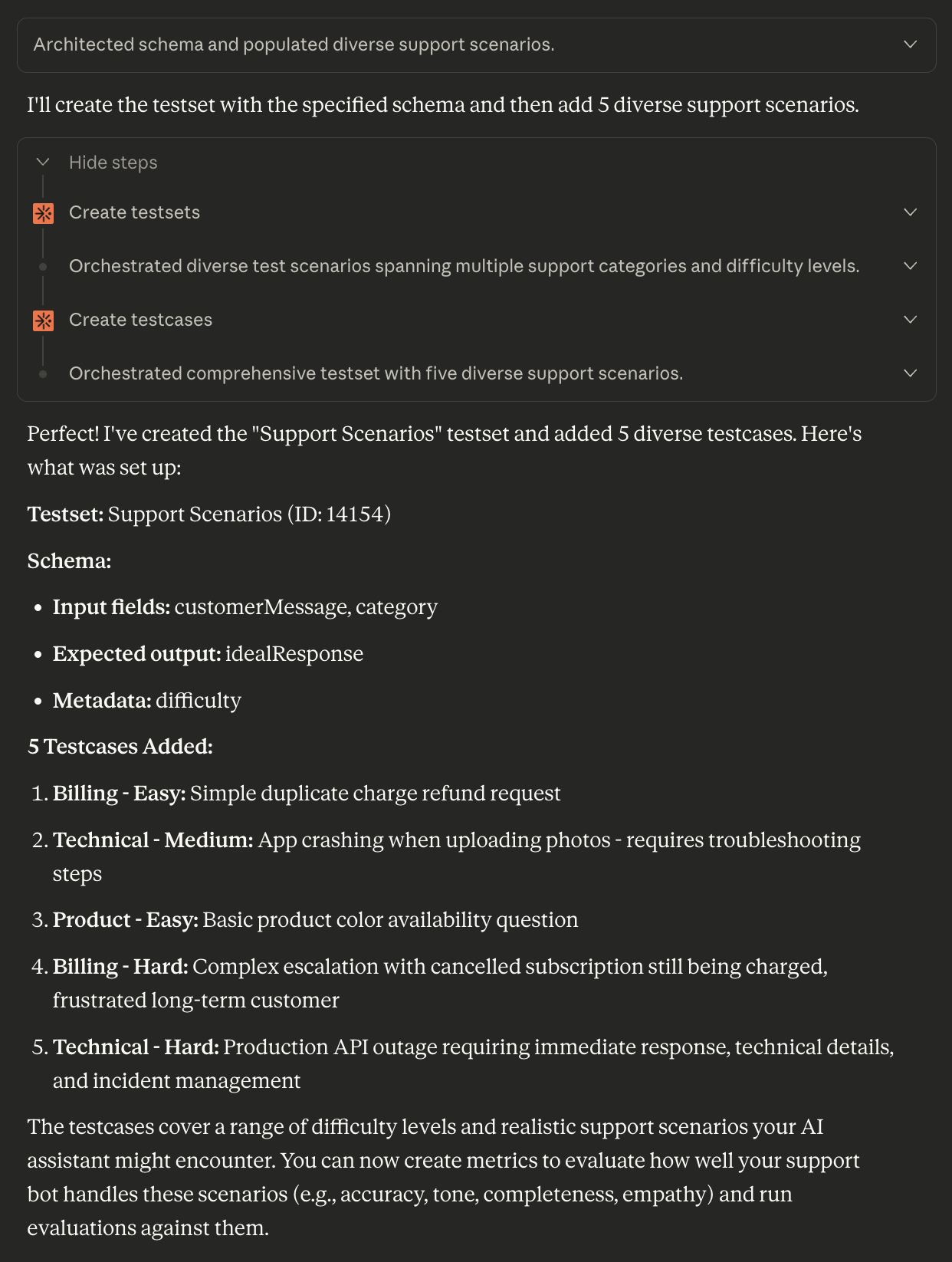Click the orange icon beside Create testsets
The width and height of the screenshot is (952, 1262).
[x=44, y=213]
